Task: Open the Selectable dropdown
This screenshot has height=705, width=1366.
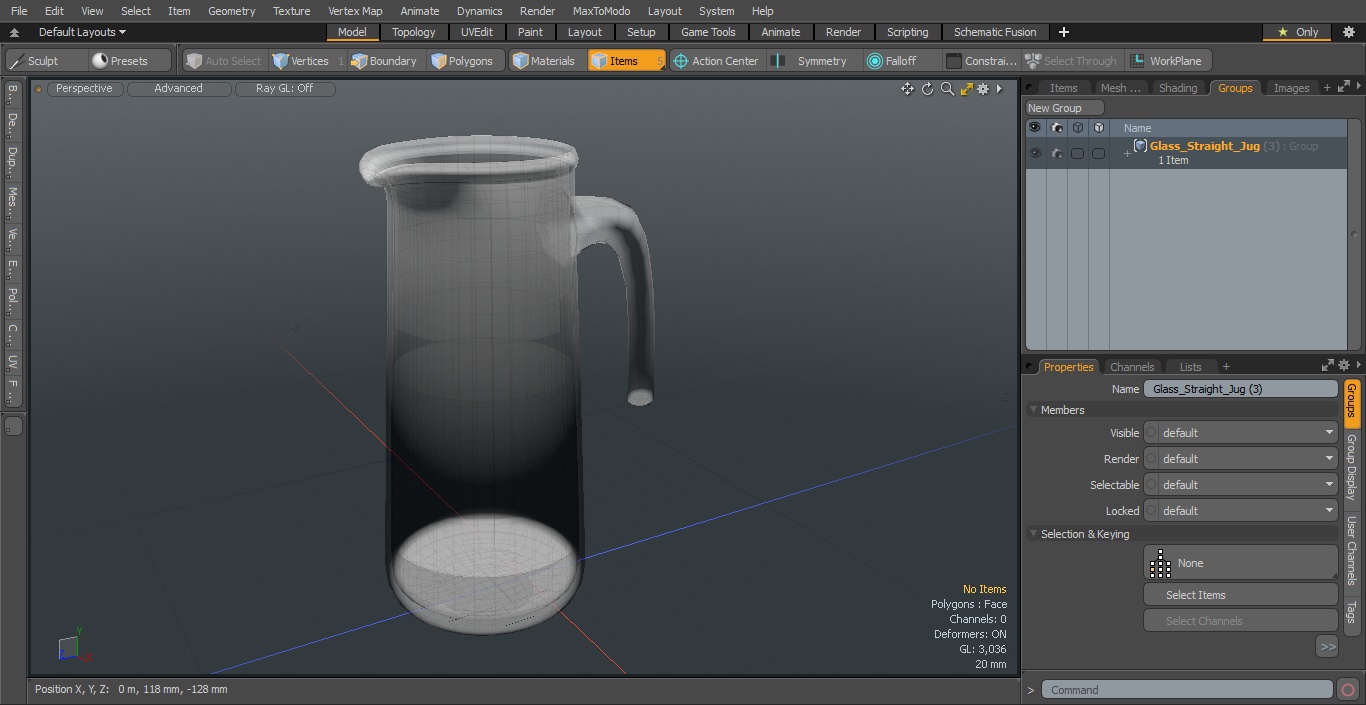Action: pyautogui.click(x=1241, y=485)
